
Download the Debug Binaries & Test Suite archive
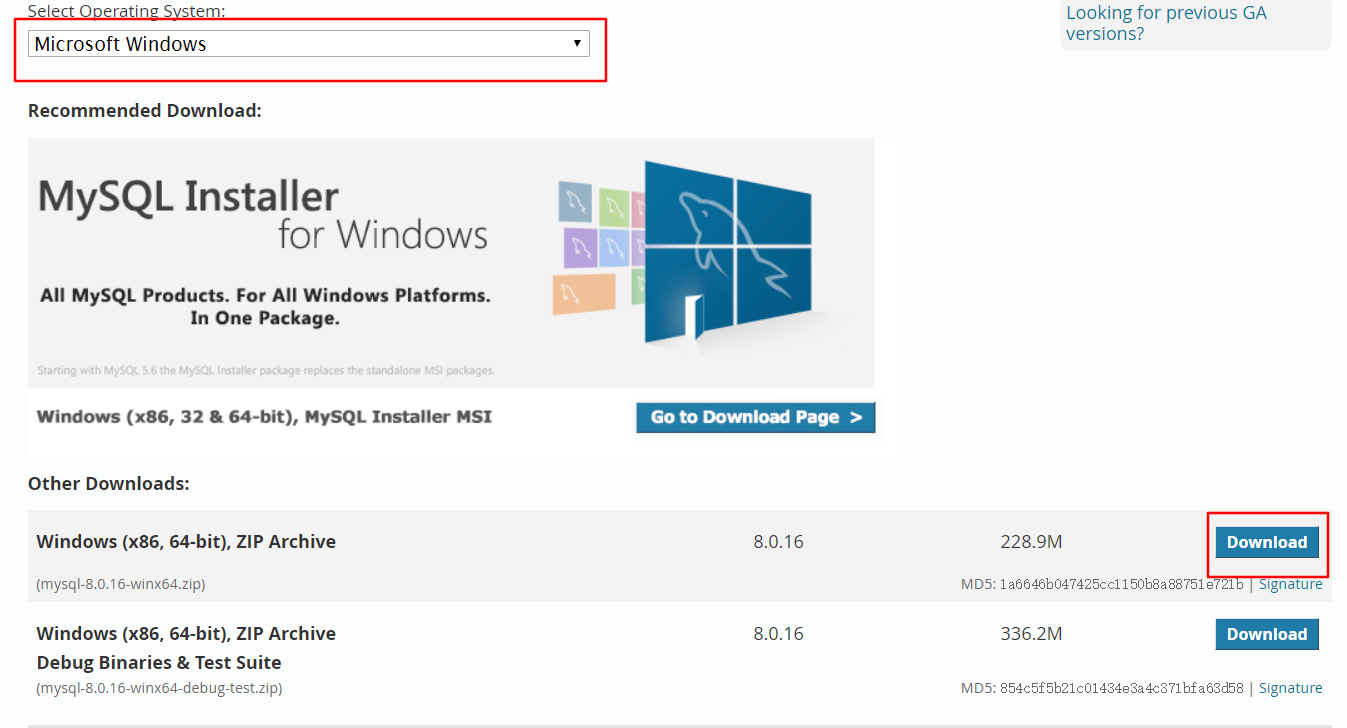pos(1267,634)
